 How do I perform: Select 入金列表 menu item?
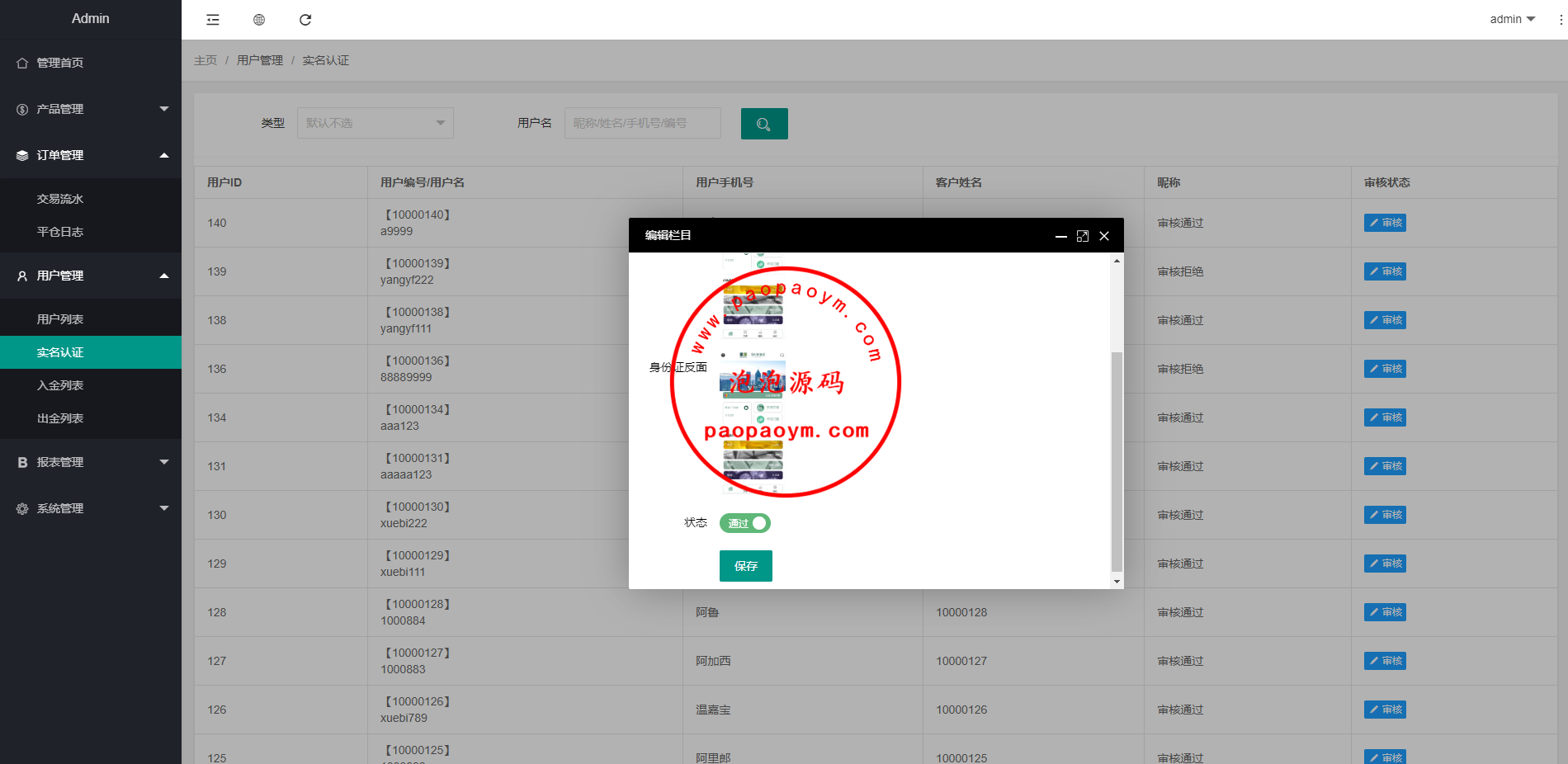coord(60,385)
